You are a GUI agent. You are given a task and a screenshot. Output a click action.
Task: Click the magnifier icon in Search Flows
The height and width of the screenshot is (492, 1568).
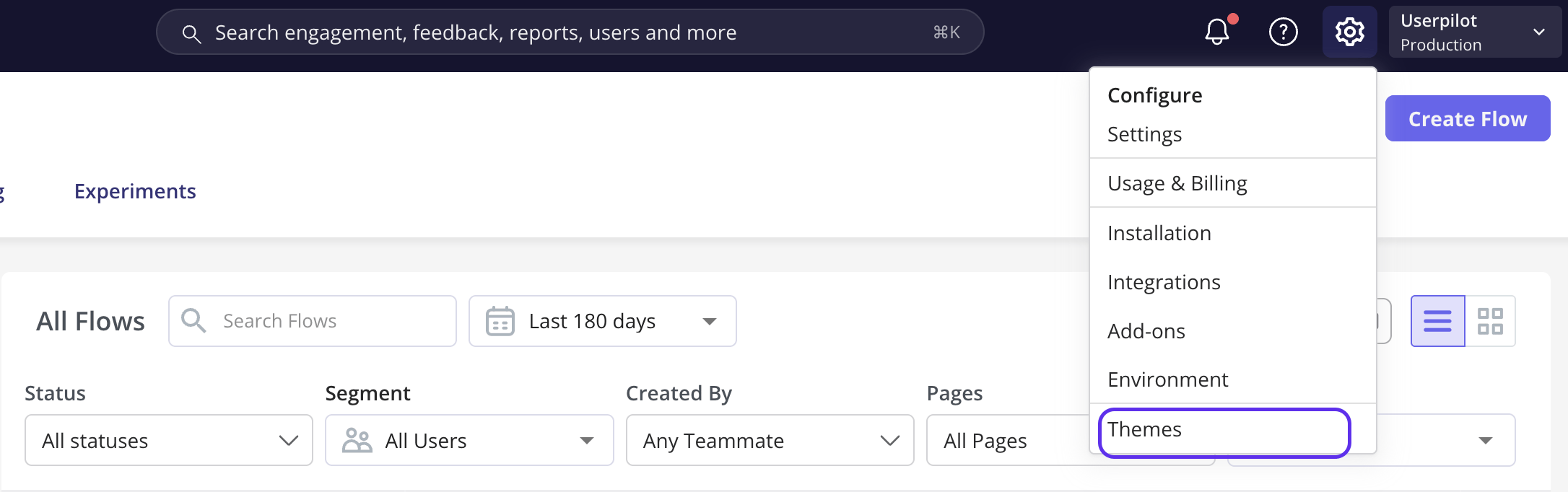[x=193, y=320]
